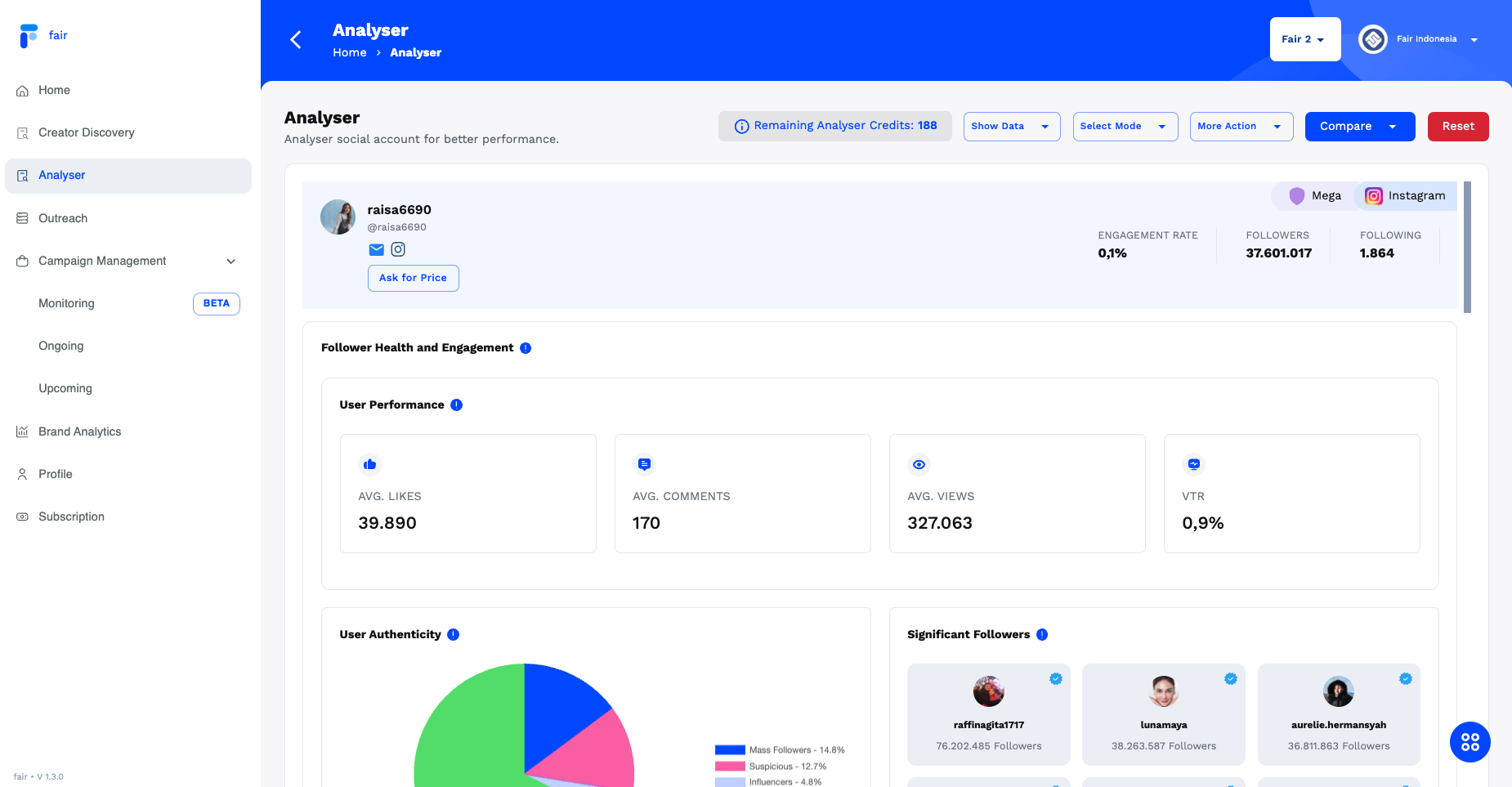Open the lunamaya follower card
Screen dimensions: 1512x787
pos(1164,714)
